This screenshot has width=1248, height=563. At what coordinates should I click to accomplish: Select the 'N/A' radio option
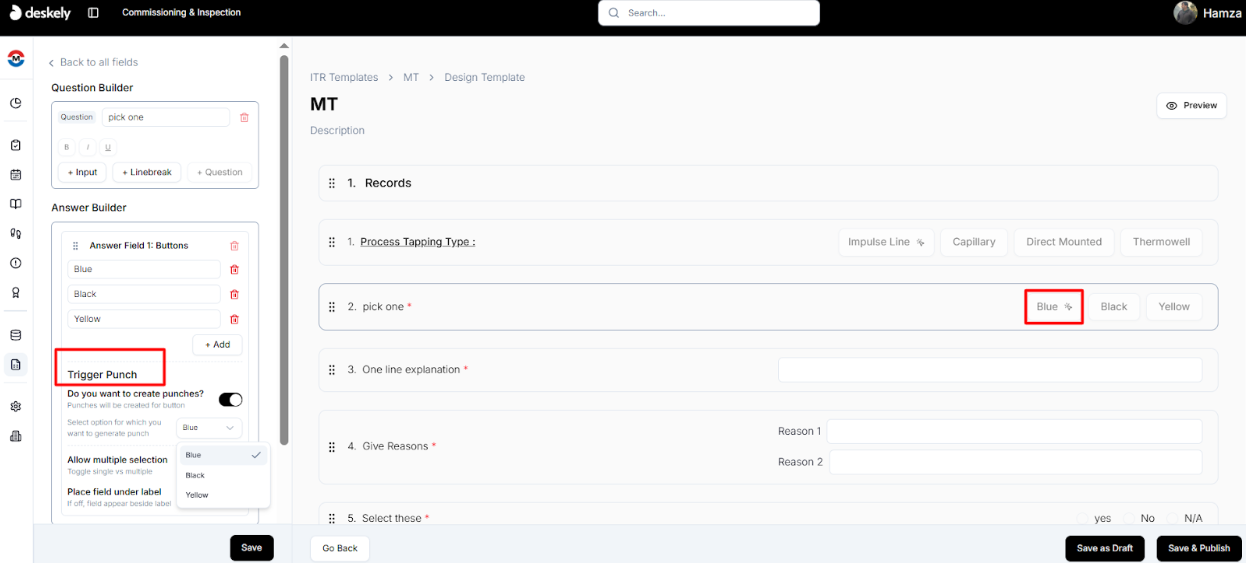coord(1173,519)
